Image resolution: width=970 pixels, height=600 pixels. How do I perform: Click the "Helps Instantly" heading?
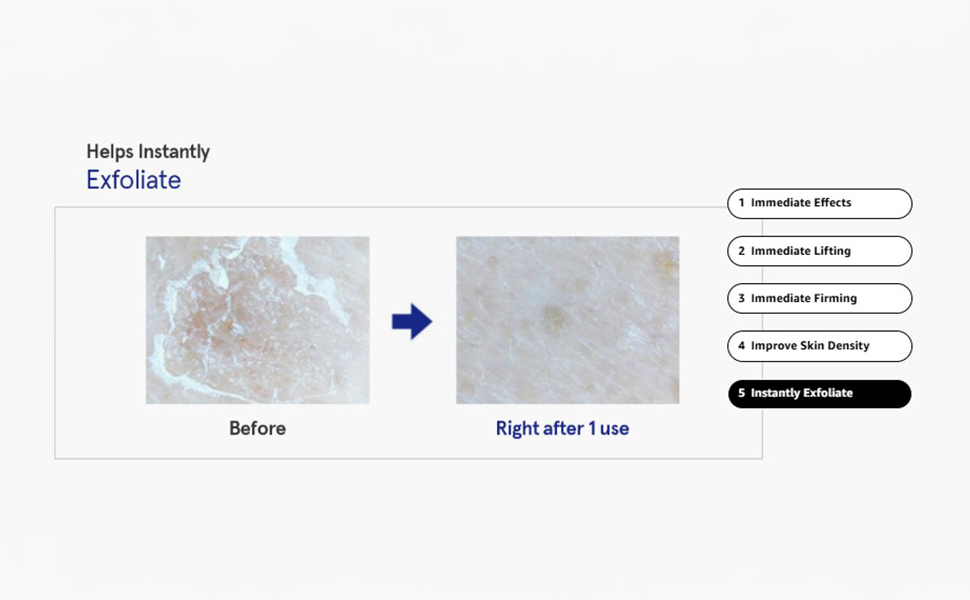tap(148, 152)
